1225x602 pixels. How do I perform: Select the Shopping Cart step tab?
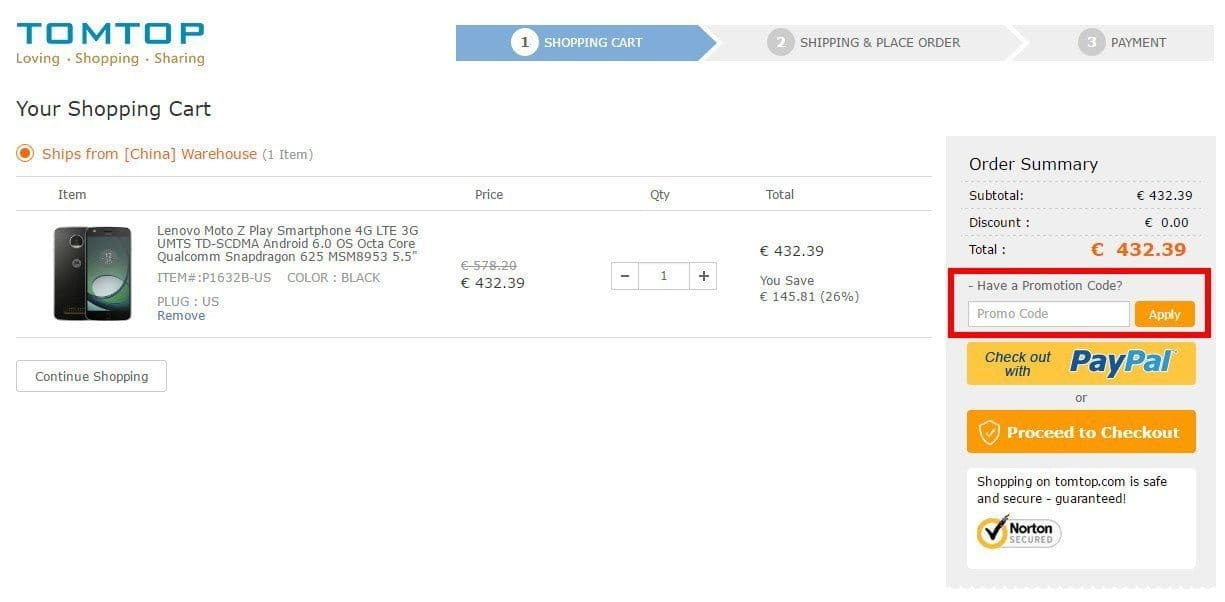[x=585, y=43]
